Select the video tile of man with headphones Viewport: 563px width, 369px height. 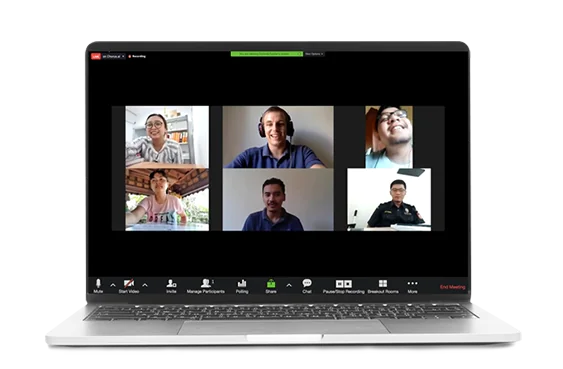(278, 137)
